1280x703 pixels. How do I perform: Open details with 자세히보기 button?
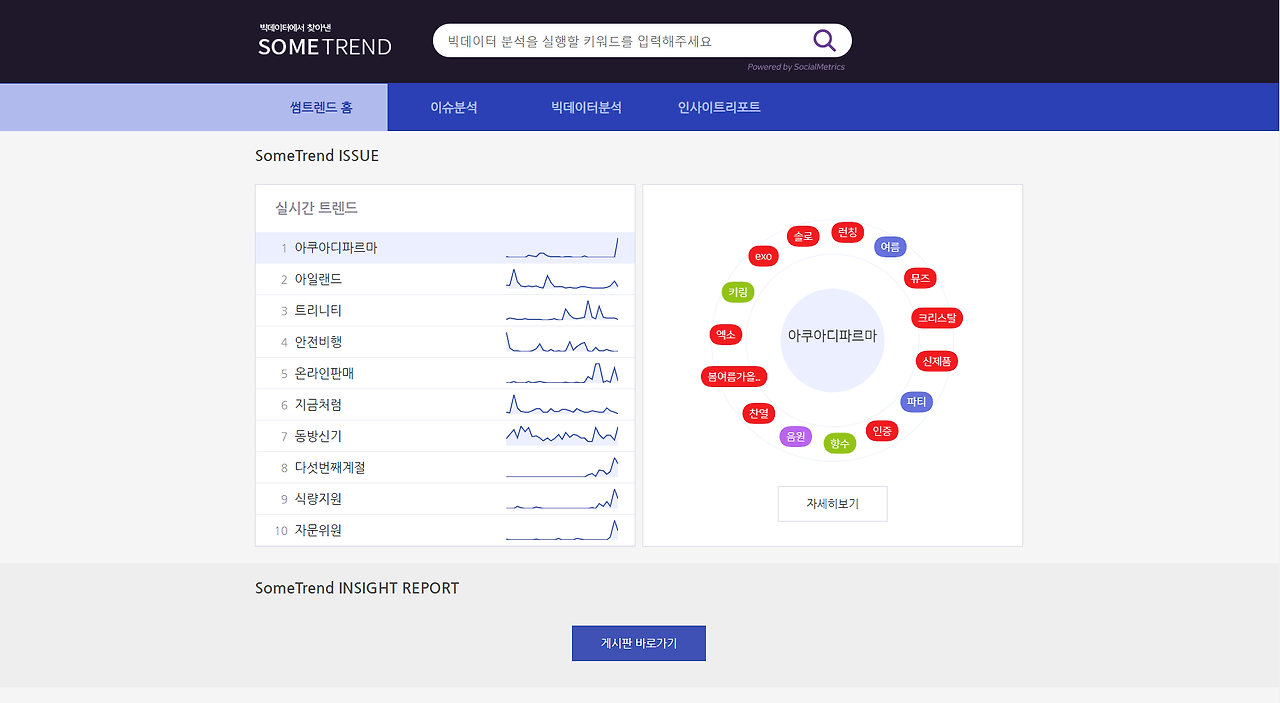tap(833, 504)
